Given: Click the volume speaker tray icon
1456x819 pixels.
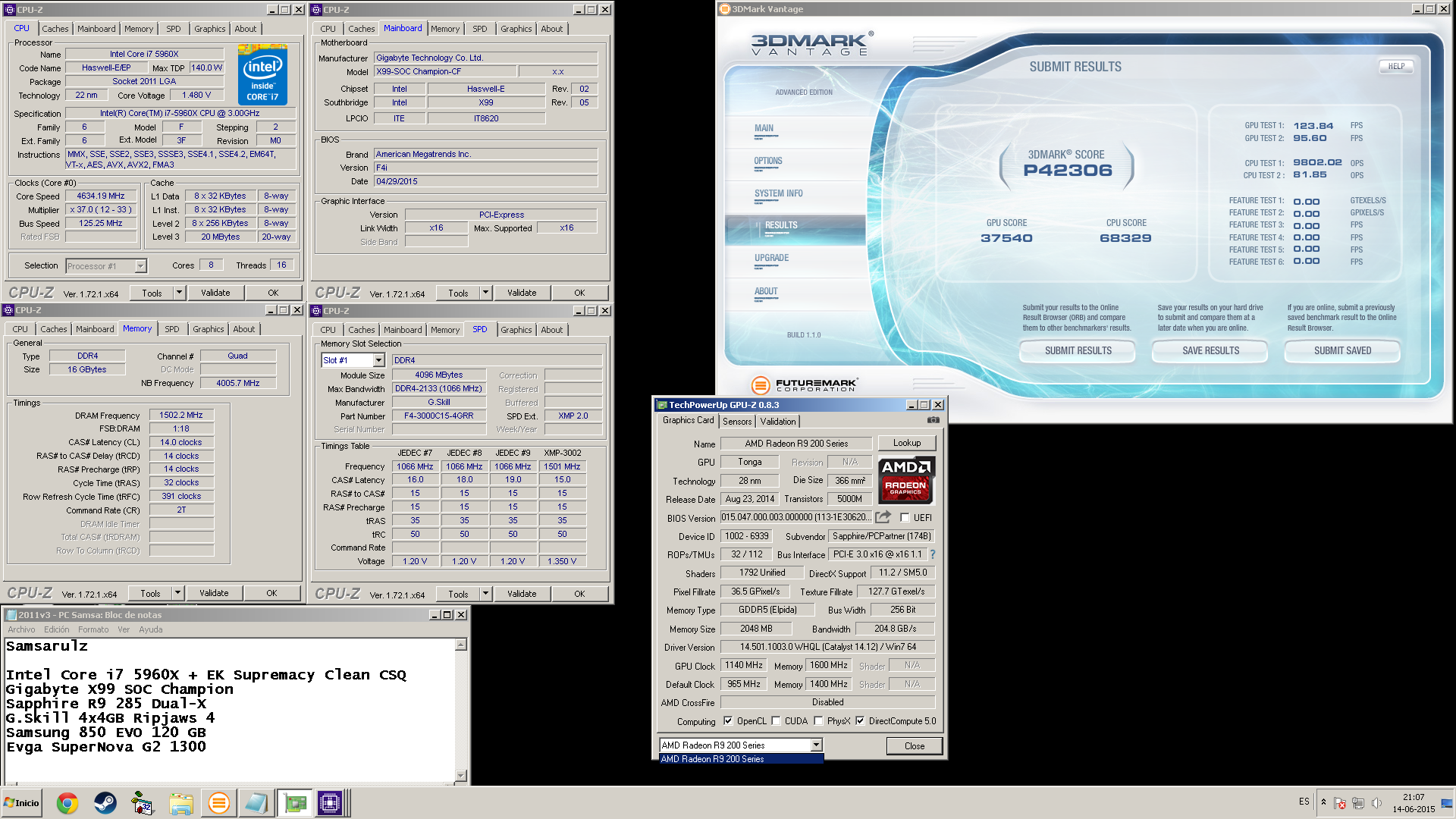Looking at the screenshot, I should click(1376, 803).
